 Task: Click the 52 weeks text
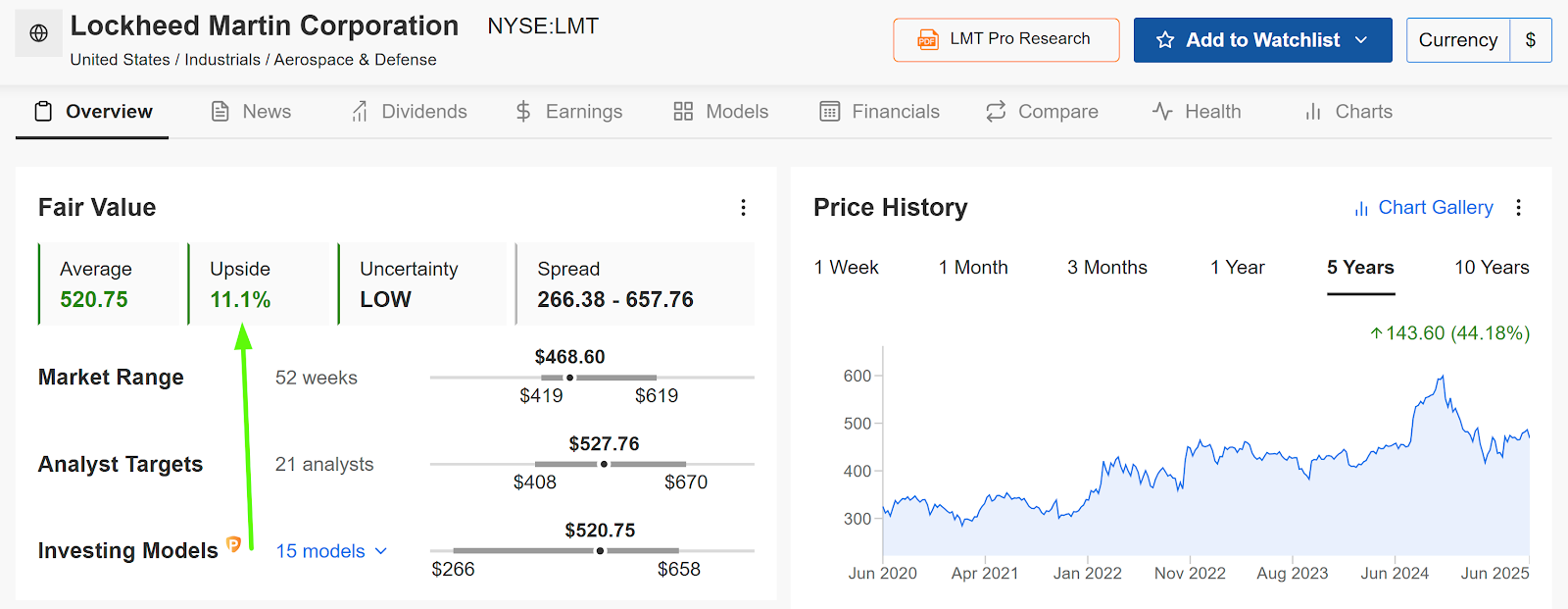(x=317, y=378)
